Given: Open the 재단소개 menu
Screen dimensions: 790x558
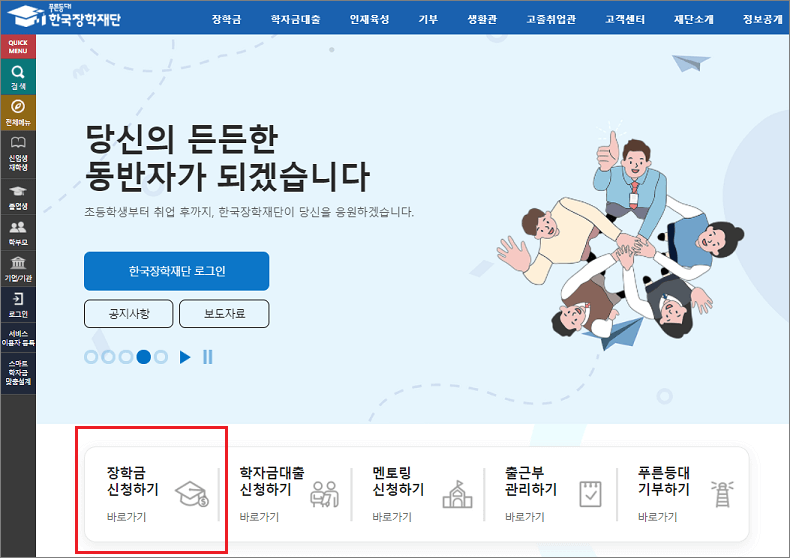Looking at the screenshot, I should [x=694, y=19].
